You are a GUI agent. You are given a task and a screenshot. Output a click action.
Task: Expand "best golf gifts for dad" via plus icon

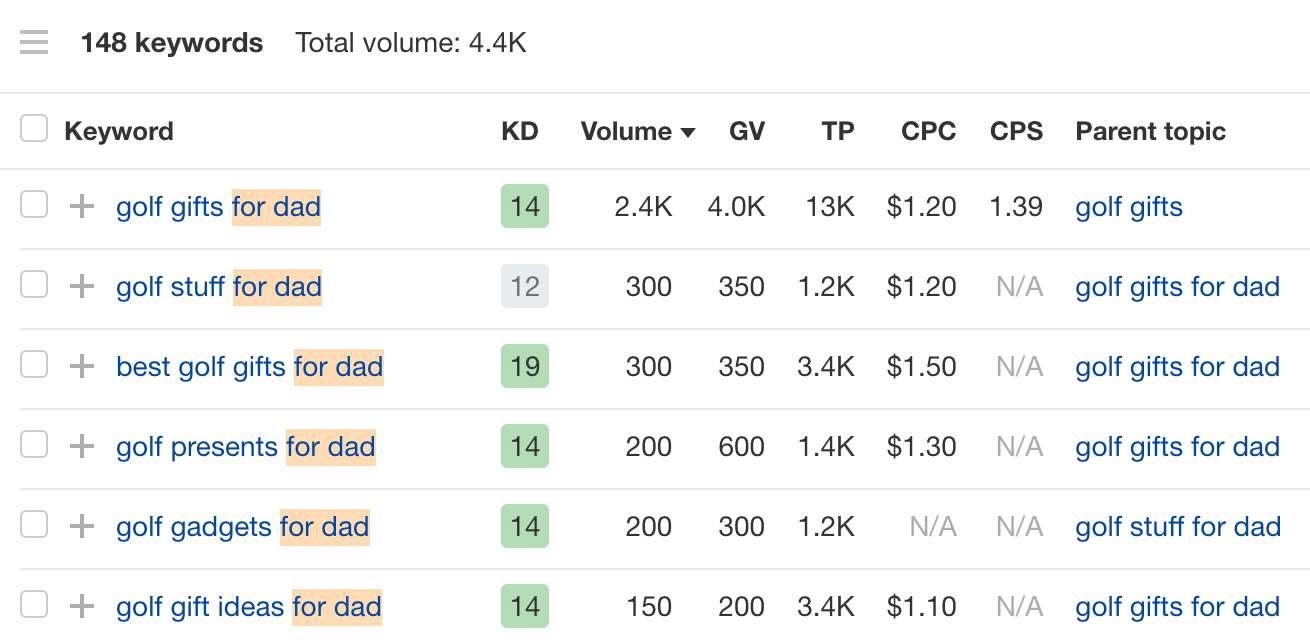click(x=81, y=366)
